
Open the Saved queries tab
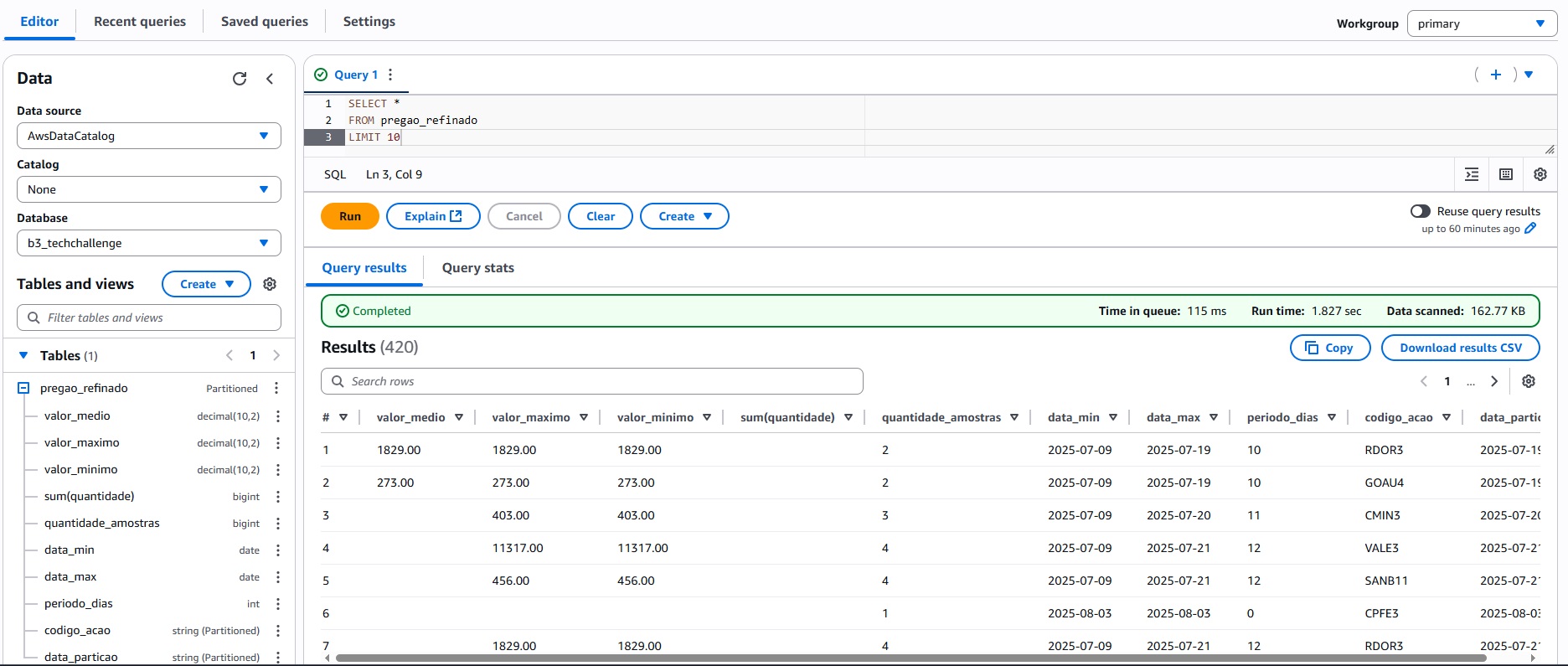click(x=265, y=21)
